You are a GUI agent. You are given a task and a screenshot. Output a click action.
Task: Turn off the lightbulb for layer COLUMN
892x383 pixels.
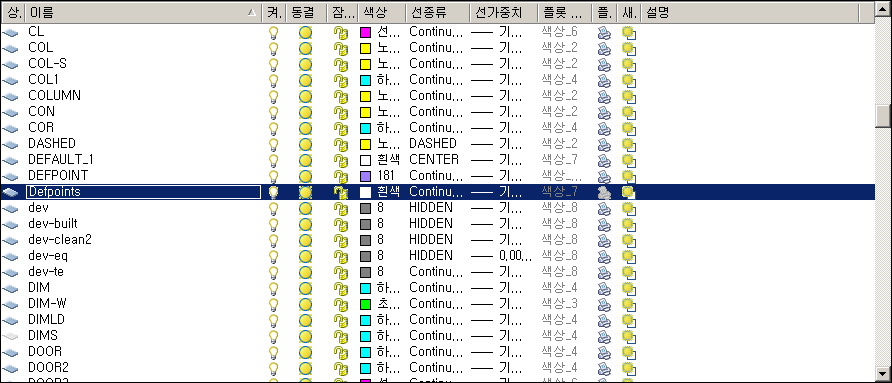tap(274, 96)
